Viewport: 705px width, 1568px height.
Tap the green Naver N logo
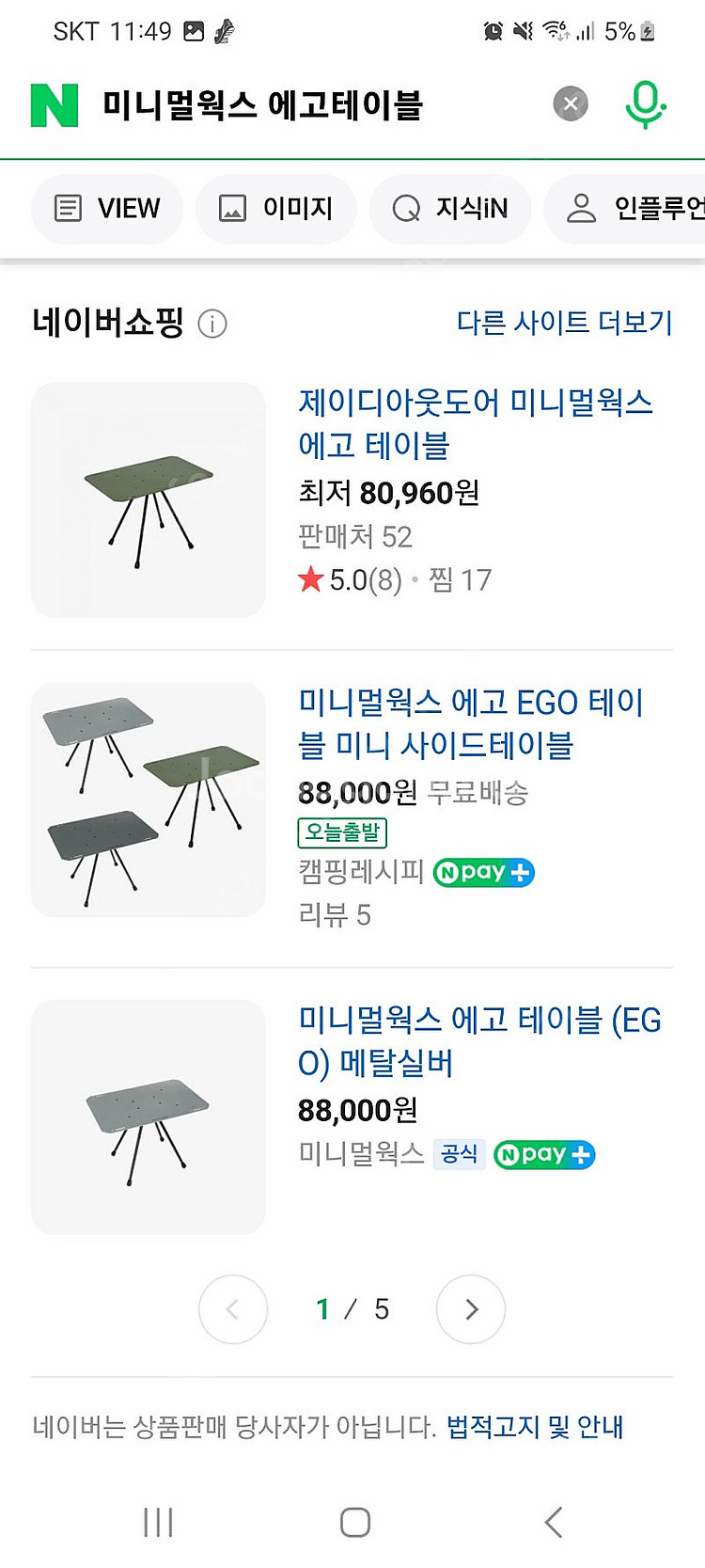pos(55,105)
